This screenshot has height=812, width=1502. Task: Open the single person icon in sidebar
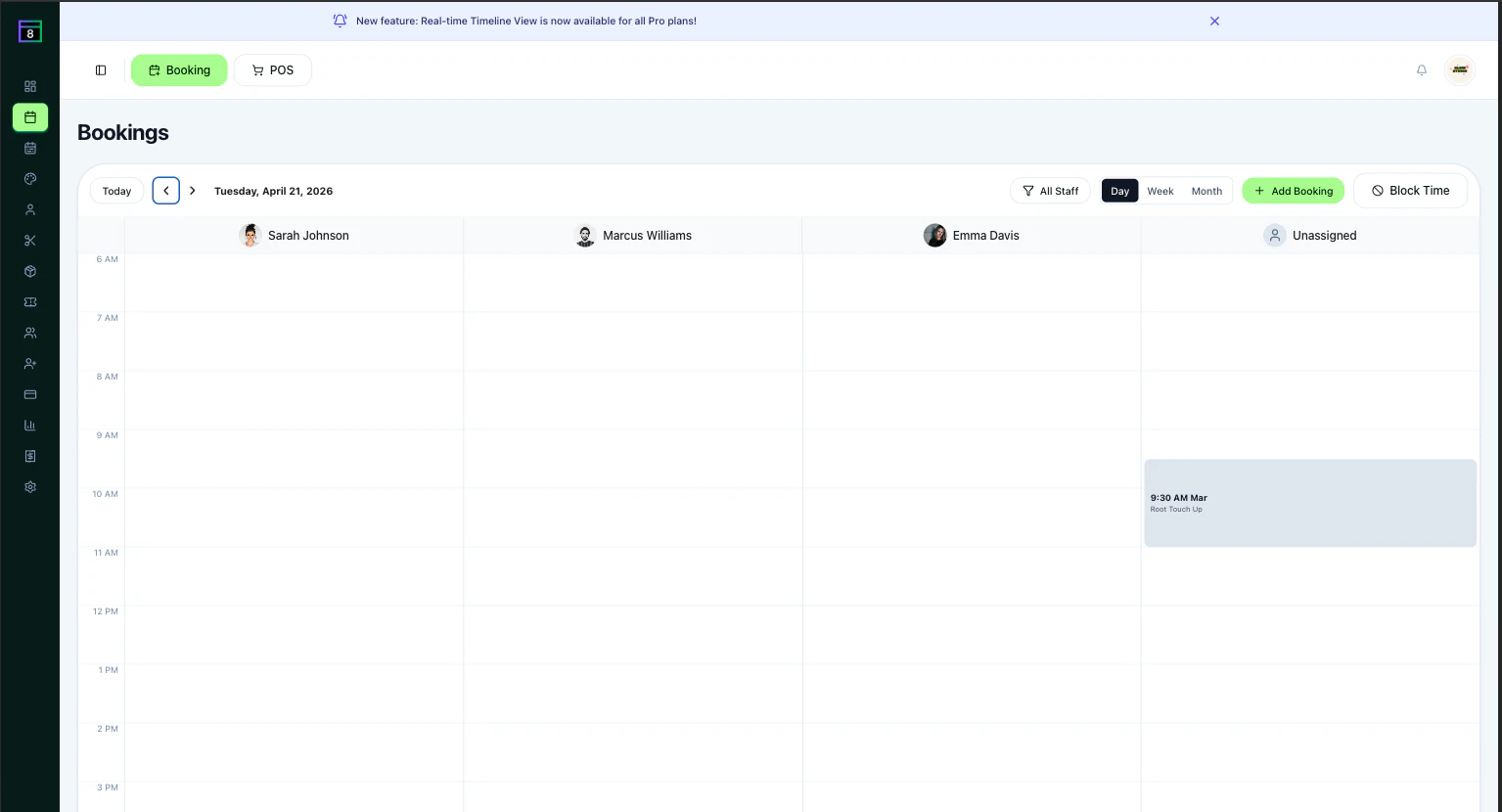coord(30,209)
